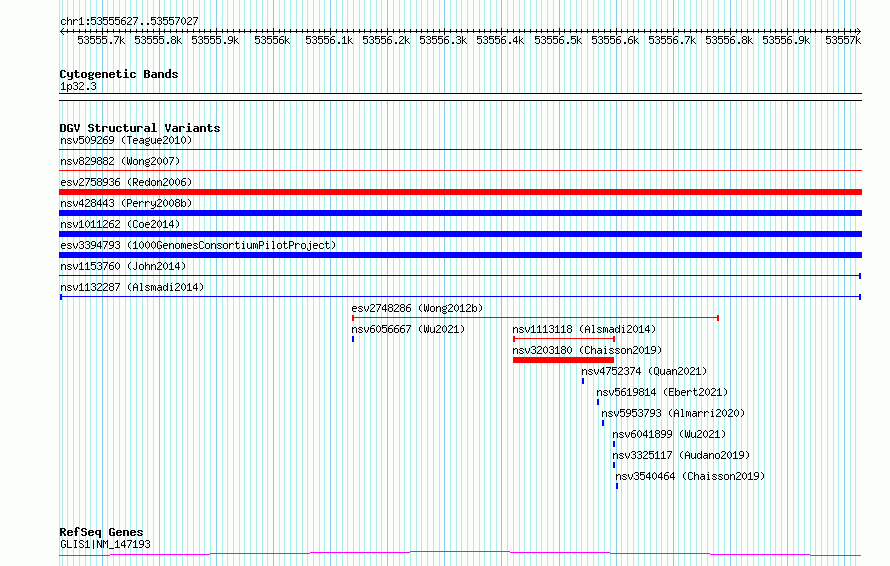Open variant nsv1132287 (Alsmadi2014) label
890x566 pixels.
point(132,287)
